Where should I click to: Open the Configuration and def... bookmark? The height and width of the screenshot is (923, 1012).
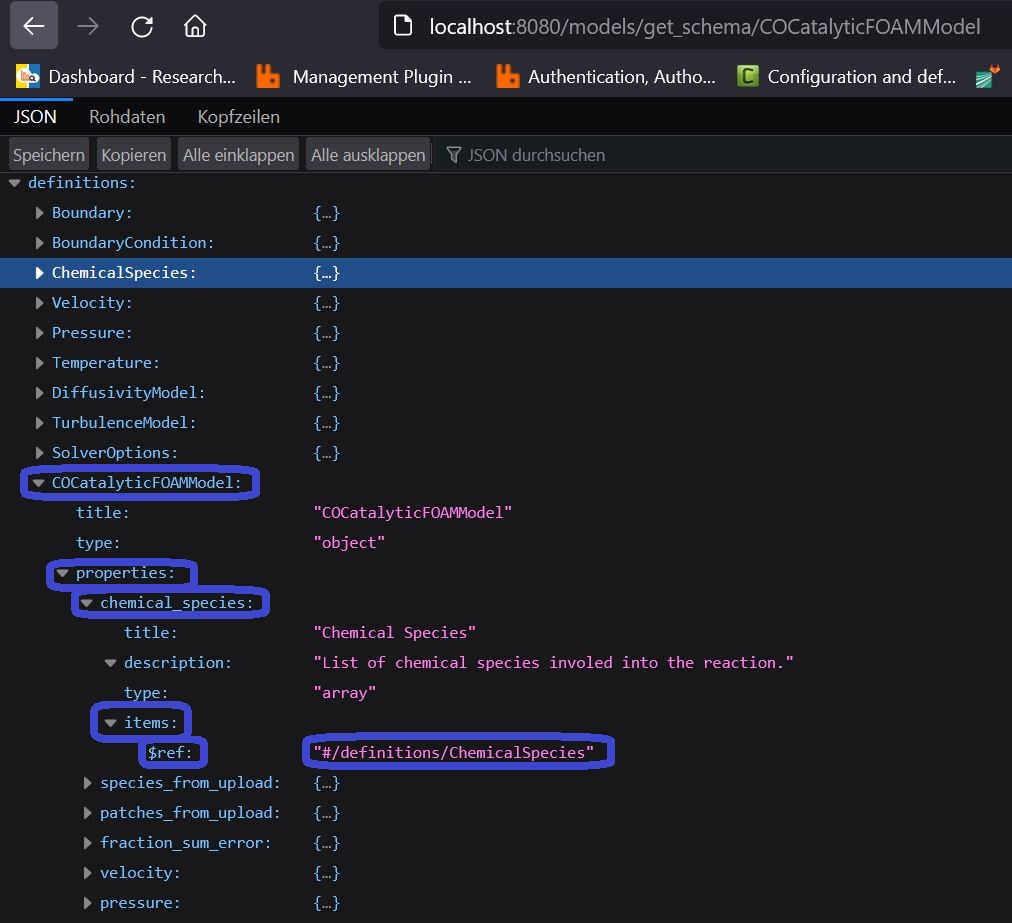click(847, 77)
